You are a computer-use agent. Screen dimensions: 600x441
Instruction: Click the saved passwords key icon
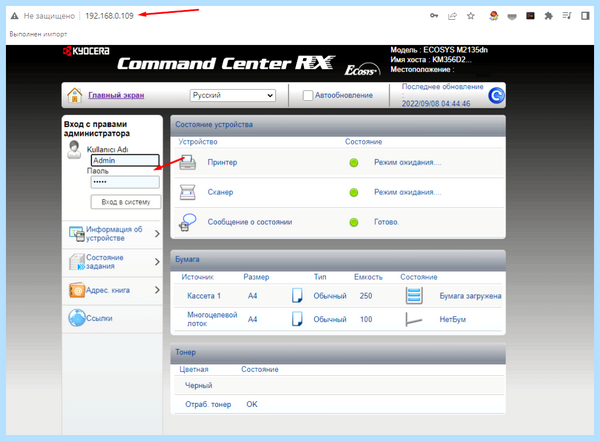(434, 16)
